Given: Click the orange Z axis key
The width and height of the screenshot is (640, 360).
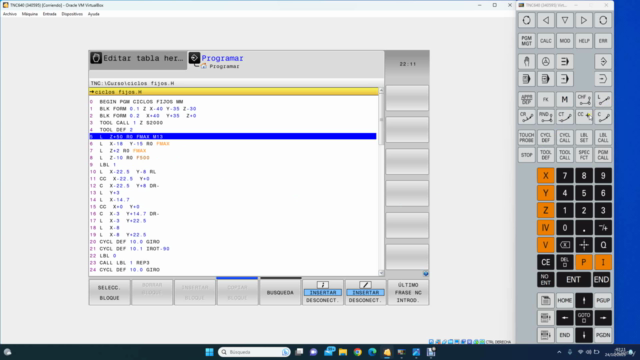Looking at the screenshot, I should coord(546,211).
